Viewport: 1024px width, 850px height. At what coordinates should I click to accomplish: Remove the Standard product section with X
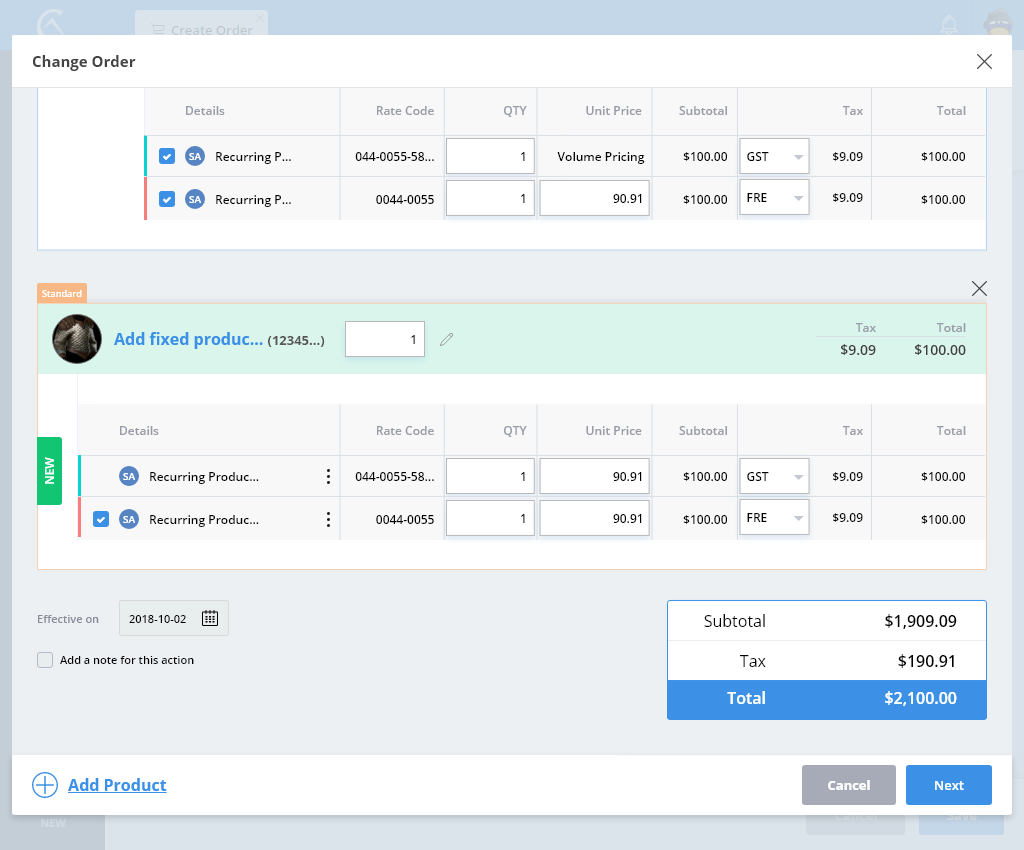[x=979, y=289]
